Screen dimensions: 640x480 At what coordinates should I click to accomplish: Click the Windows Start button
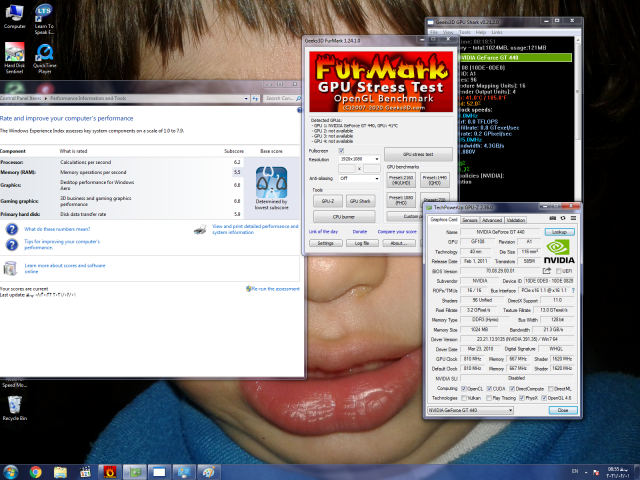coord(9,471)
